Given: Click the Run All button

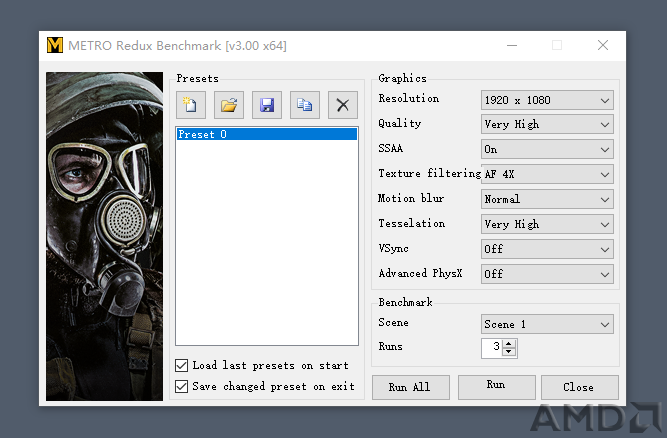Looking at the screenshot, I should (410, 387).
